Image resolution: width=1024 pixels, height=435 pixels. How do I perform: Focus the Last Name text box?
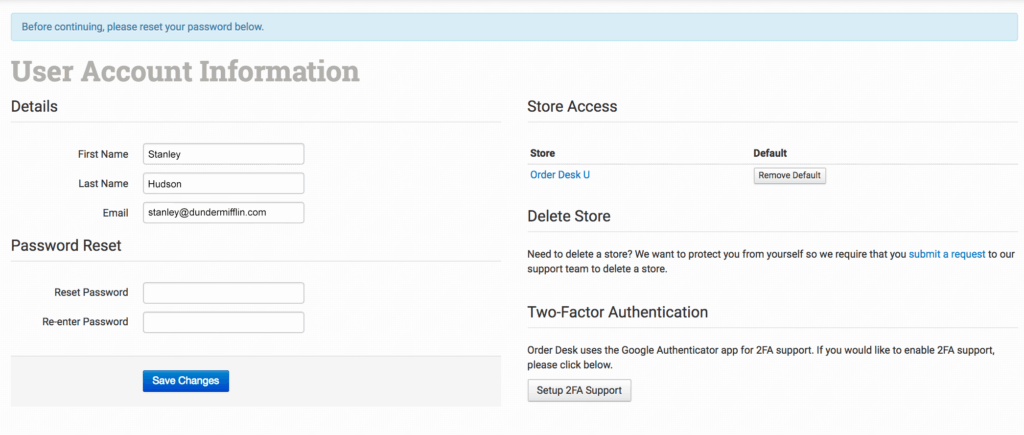[x=223, y=184]
